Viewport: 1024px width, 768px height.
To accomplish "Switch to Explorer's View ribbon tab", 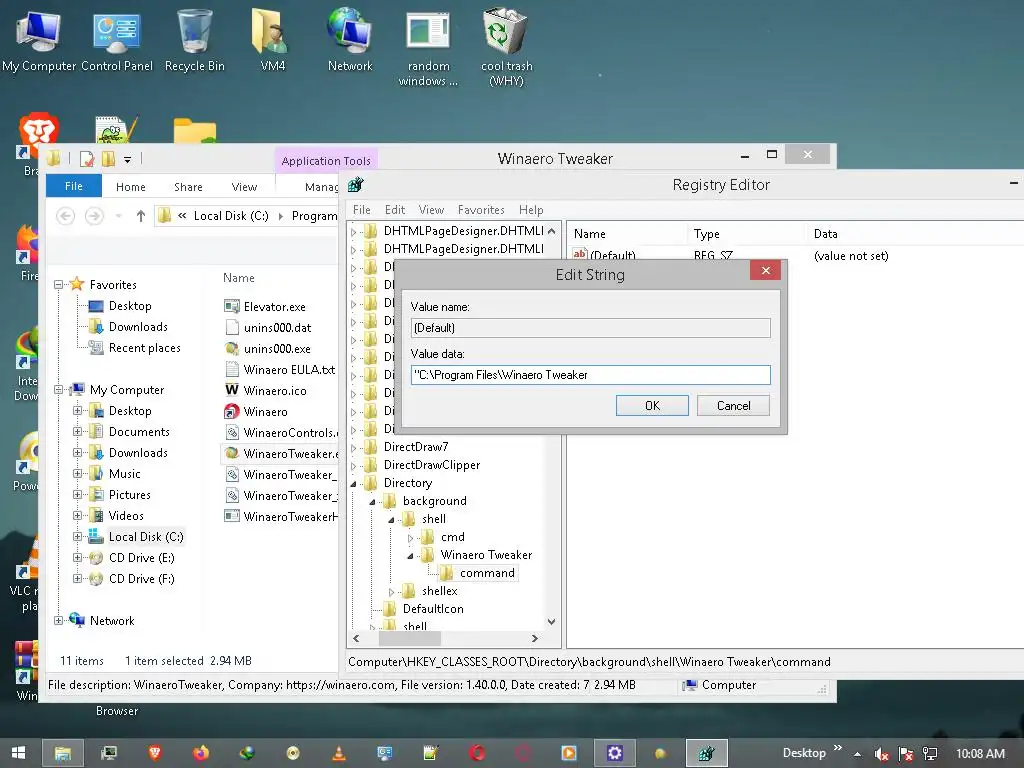I will (244, 187).
